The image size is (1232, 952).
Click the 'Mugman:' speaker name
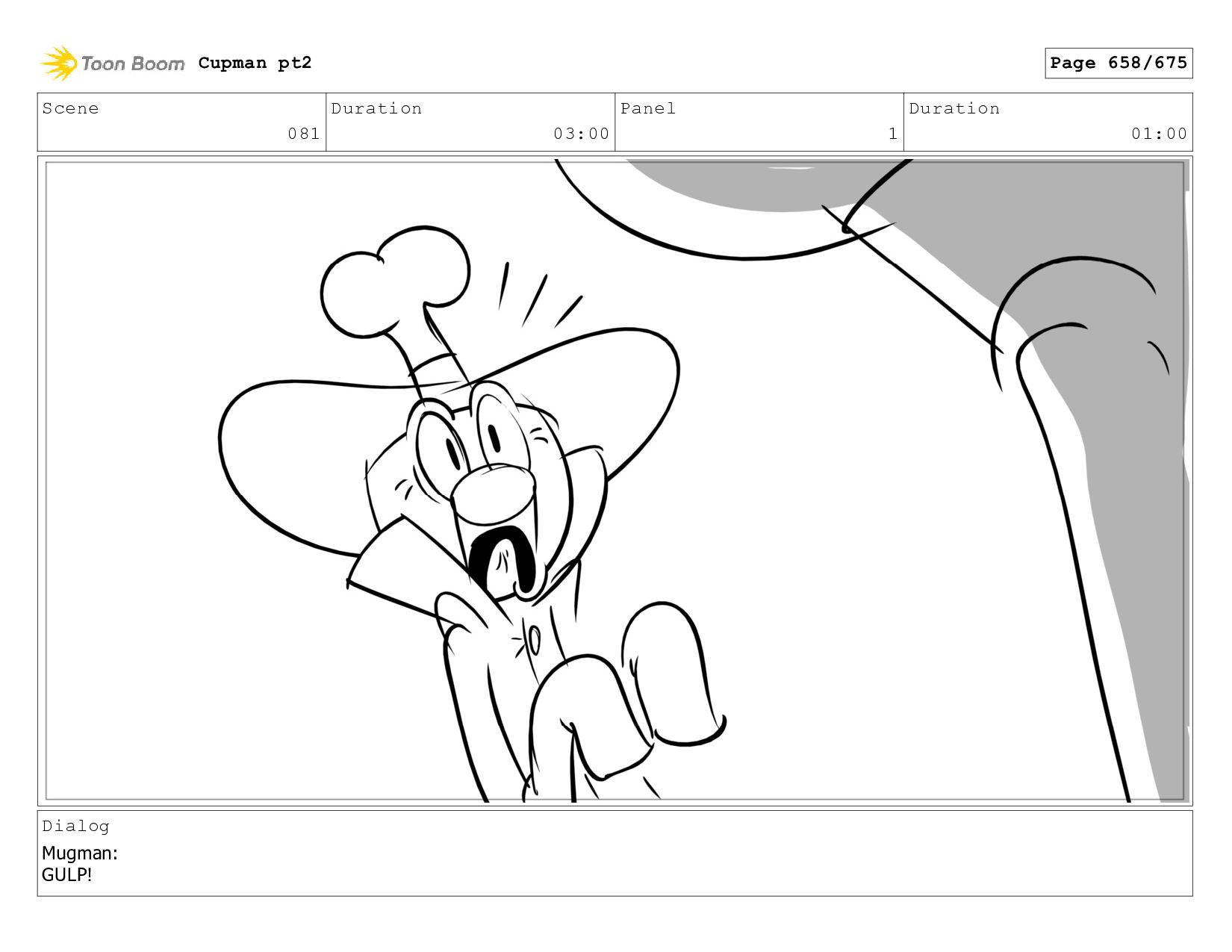tap(80, 853)
